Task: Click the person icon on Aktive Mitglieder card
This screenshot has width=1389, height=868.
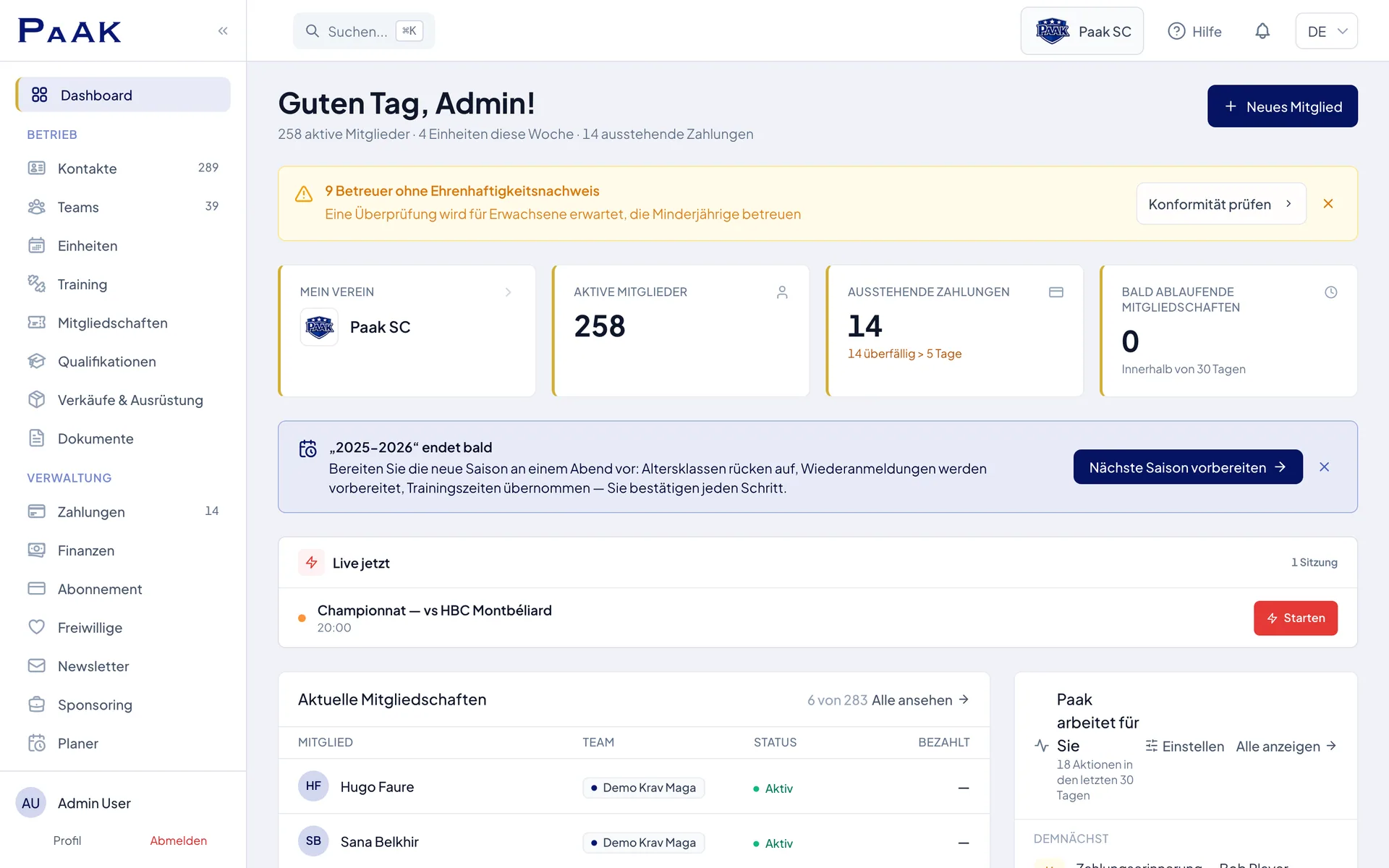Action: (782, 292)
